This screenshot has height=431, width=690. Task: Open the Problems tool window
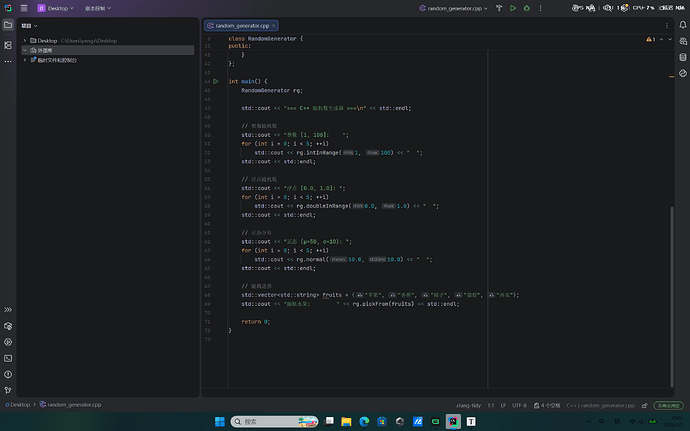click(8, 374)
